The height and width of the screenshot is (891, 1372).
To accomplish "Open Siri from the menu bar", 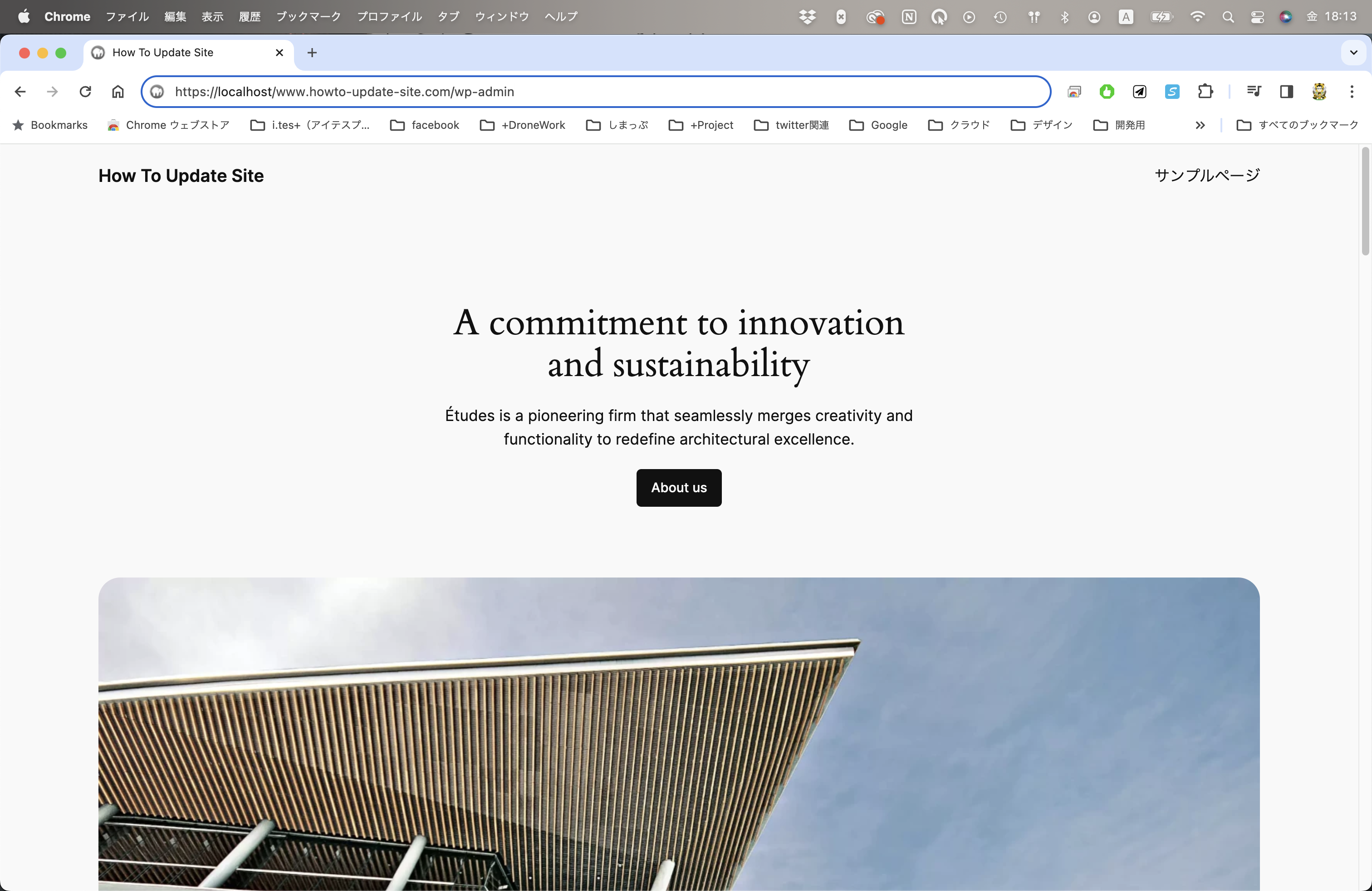I will tap(1285, 17).
